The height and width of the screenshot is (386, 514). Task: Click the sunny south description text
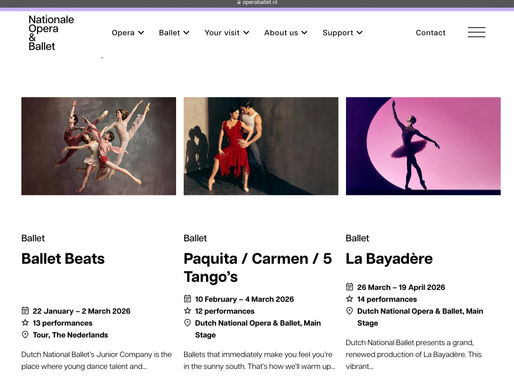coord(259,360)
